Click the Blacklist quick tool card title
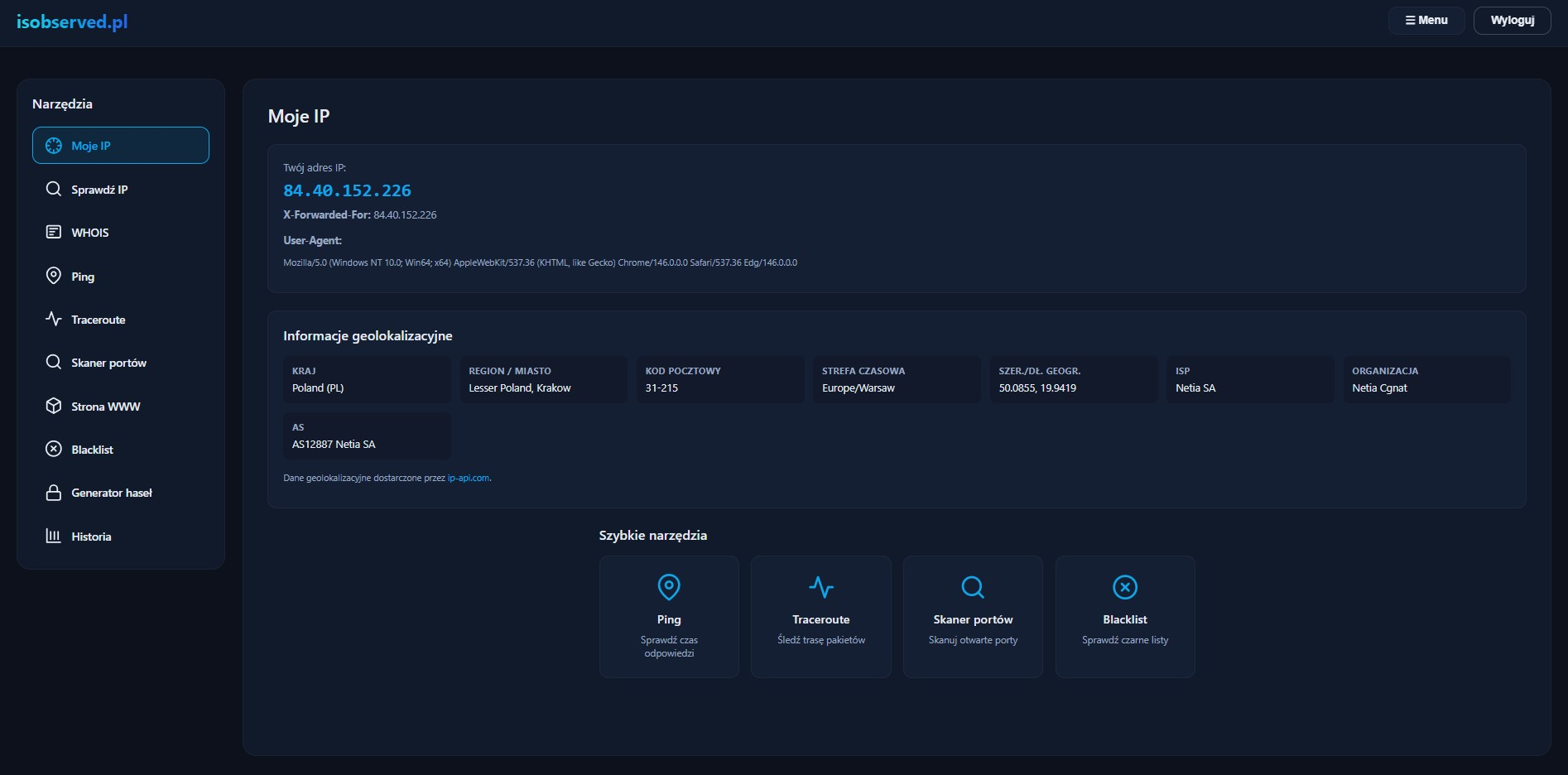1568x775 pixels. coord(1125,619)
